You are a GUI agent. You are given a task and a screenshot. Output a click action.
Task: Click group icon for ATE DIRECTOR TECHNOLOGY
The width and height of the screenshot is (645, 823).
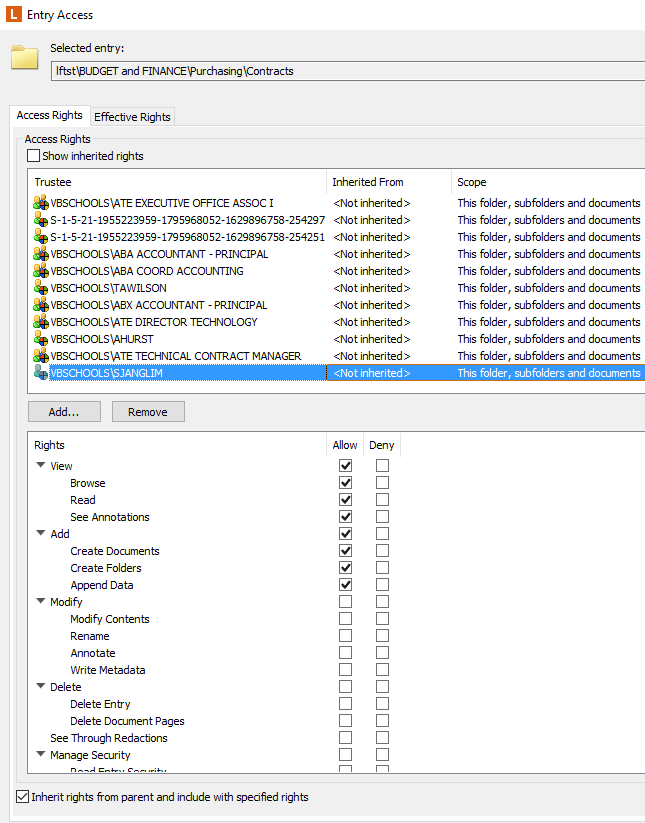coord(41,322)
